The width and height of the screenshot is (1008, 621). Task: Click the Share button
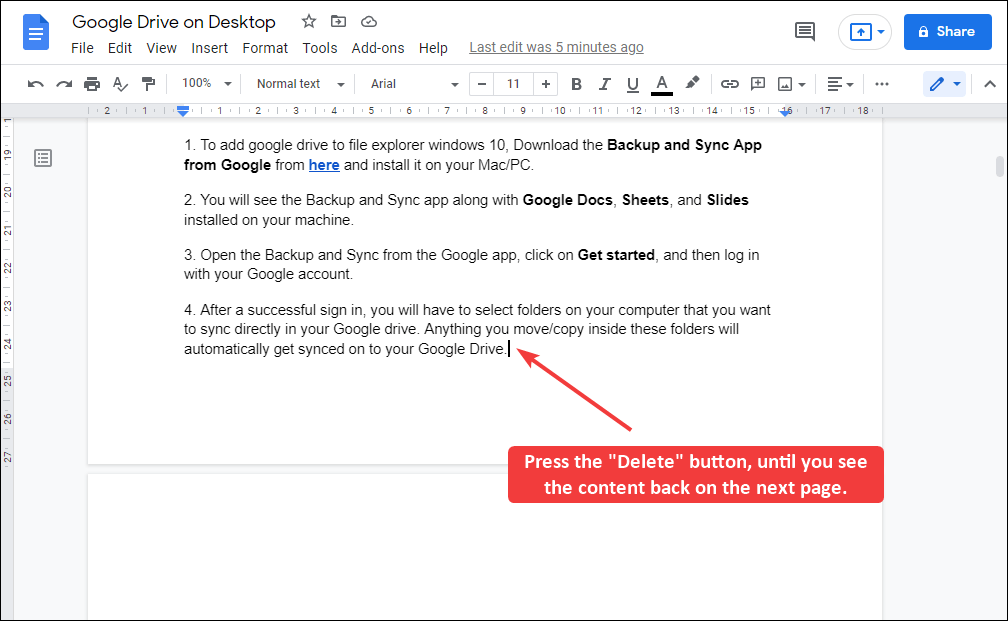click(x=946, y=31)
